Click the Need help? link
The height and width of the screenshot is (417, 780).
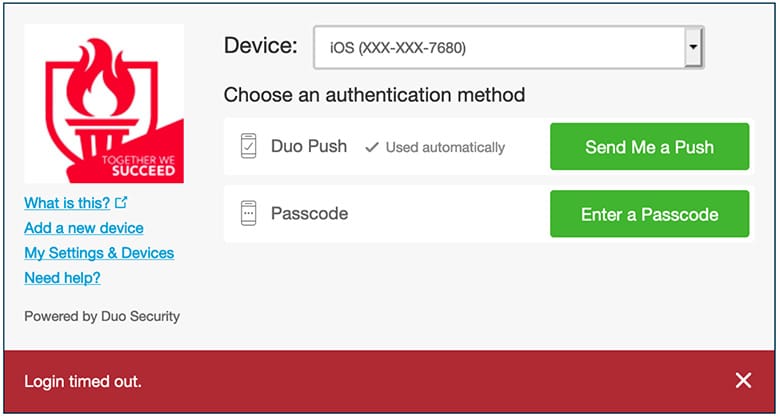63,278
